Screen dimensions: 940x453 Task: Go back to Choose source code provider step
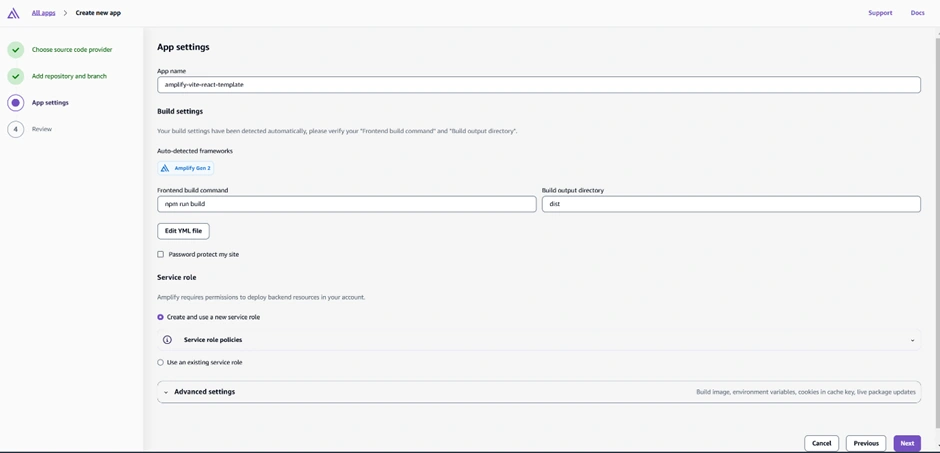point(72,50)
